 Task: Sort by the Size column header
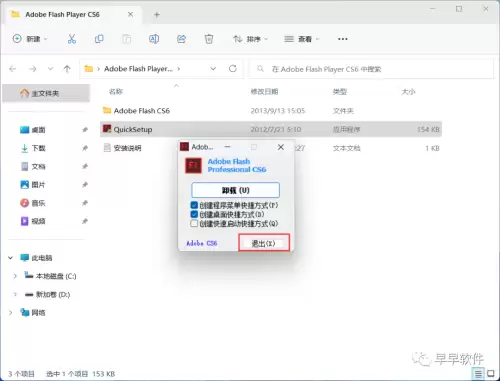(x=409, y=92)
